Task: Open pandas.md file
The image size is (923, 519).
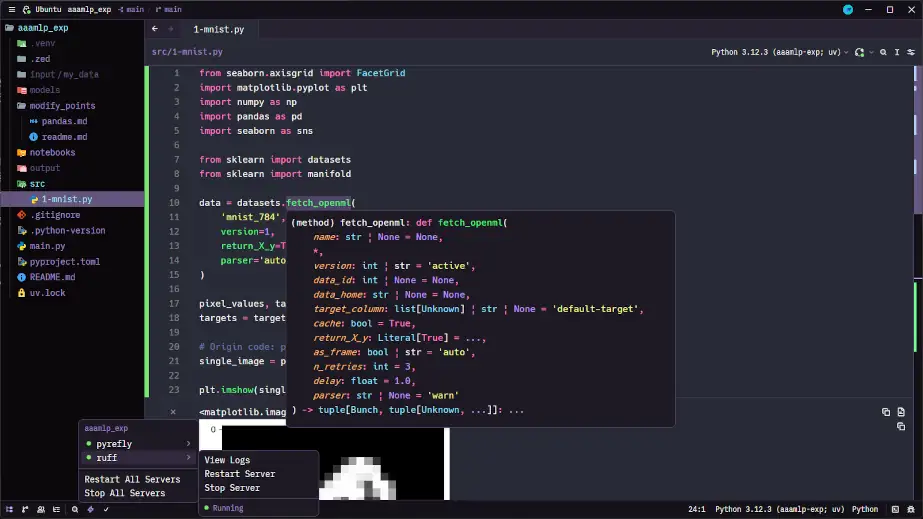Action: tap(72, 121)
